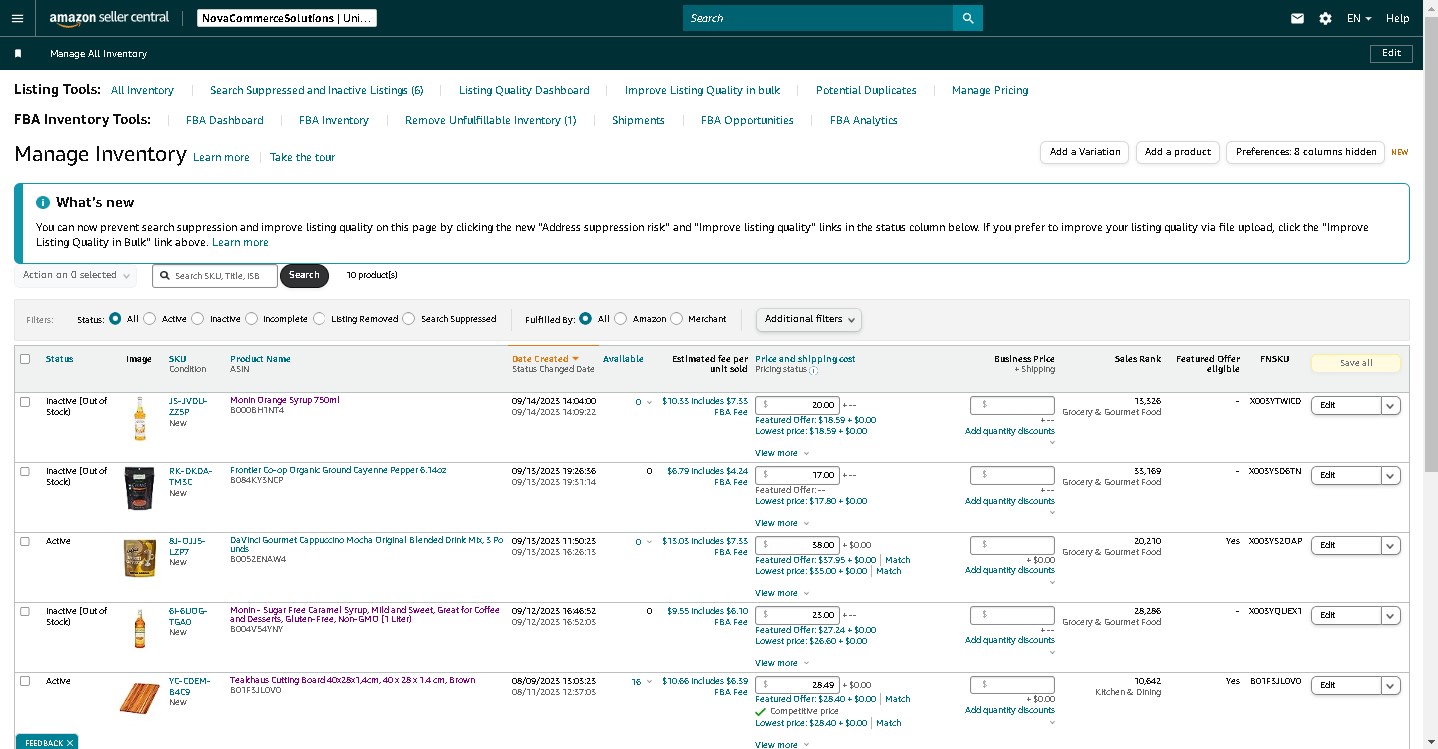Select the Search Suppressed status filter

click(408, 319)
